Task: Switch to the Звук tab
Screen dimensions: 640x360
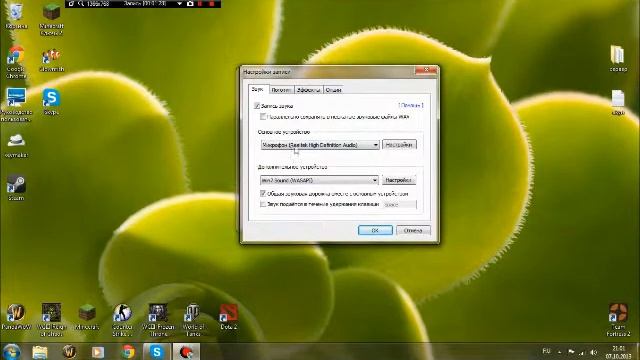Action: (258, 89)
